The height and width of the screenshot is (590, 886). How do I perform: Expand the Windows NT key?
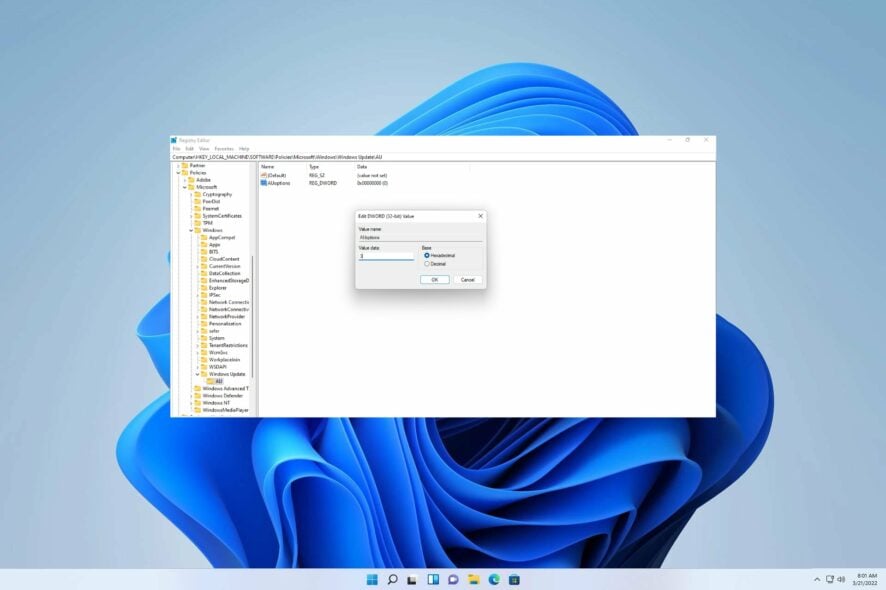[x=191, y=403]
